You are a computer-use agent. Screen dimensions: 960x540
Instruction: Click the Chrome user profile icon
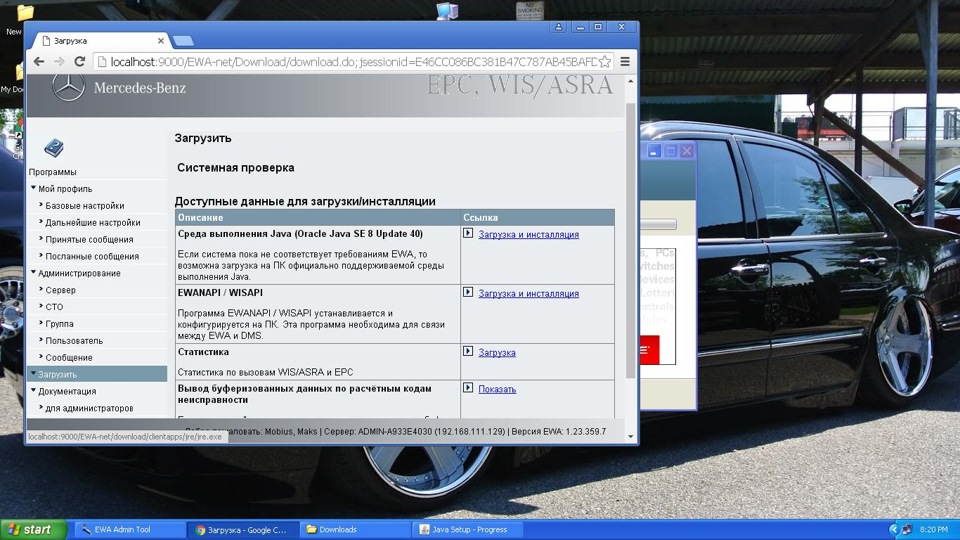point(558,27)
